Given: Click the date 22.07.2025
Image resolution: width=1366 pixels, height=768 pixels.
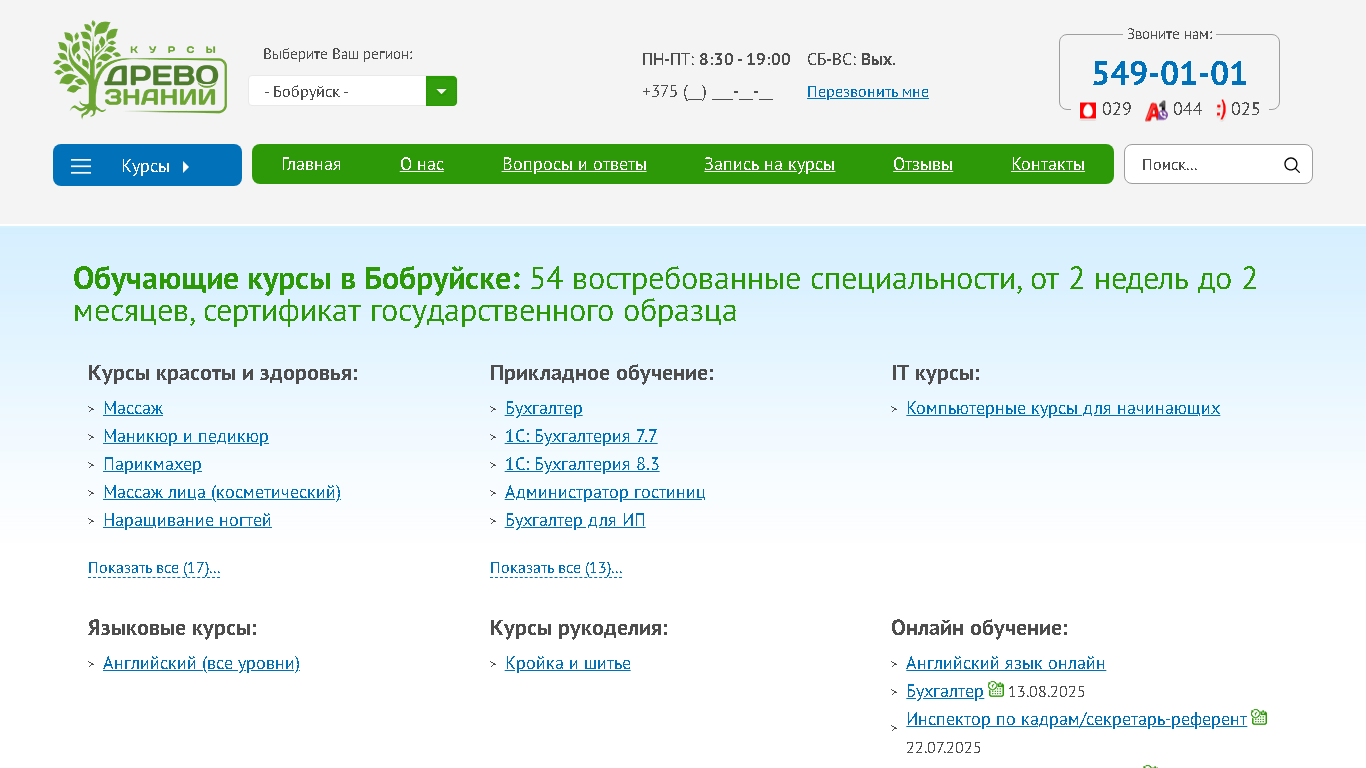Looking at the screenshot, I should point(944,748).
